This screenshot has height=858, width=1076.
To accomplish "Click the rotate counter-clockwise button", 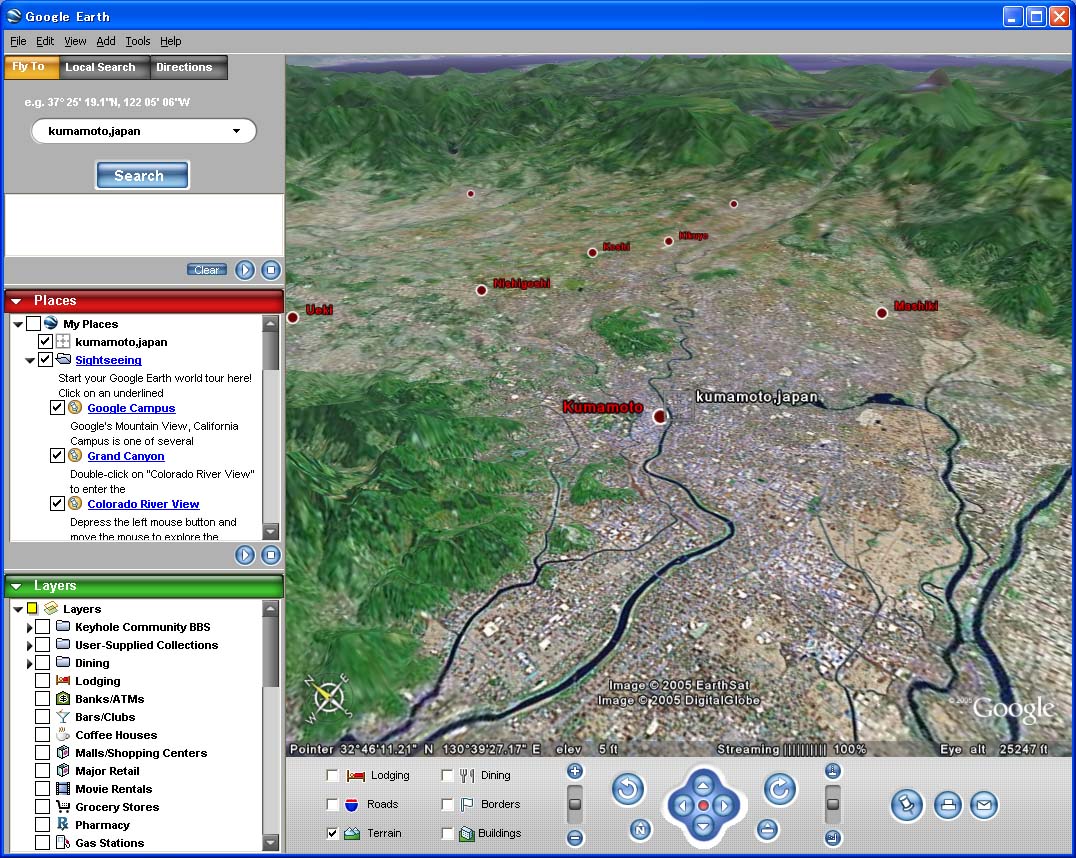I will 628,790.
